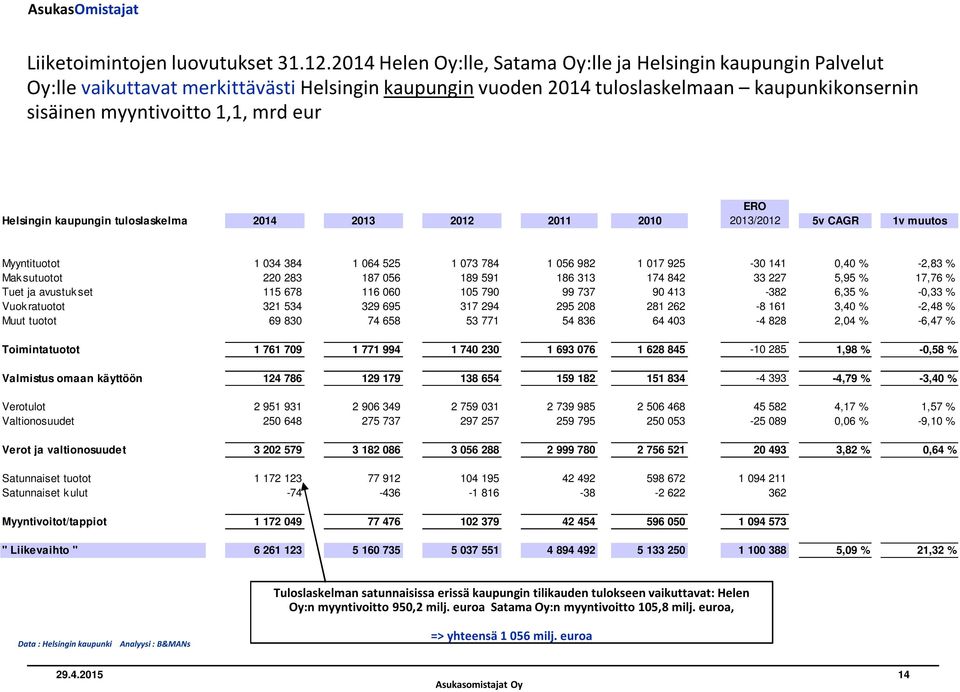Select Myyntivoitot/tappiot ERO value 1 094 573
Viewport: 960px width, 692px height.
(762, 522)
